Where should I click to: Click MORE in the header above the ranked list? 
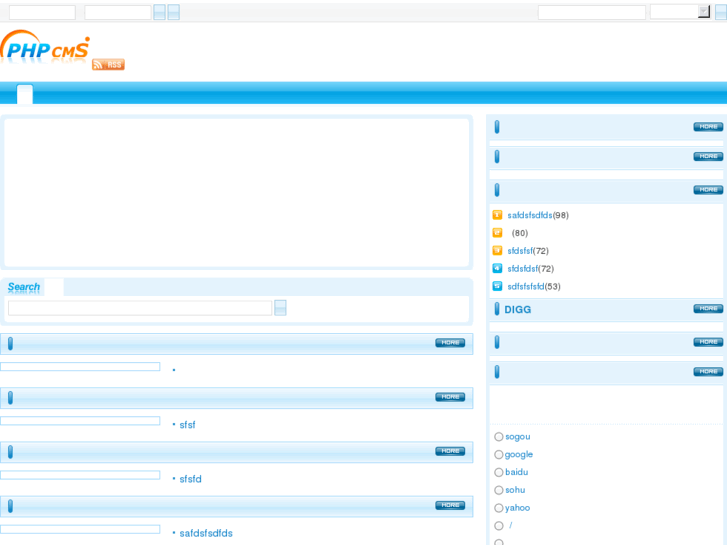click(x=708, y=190)
